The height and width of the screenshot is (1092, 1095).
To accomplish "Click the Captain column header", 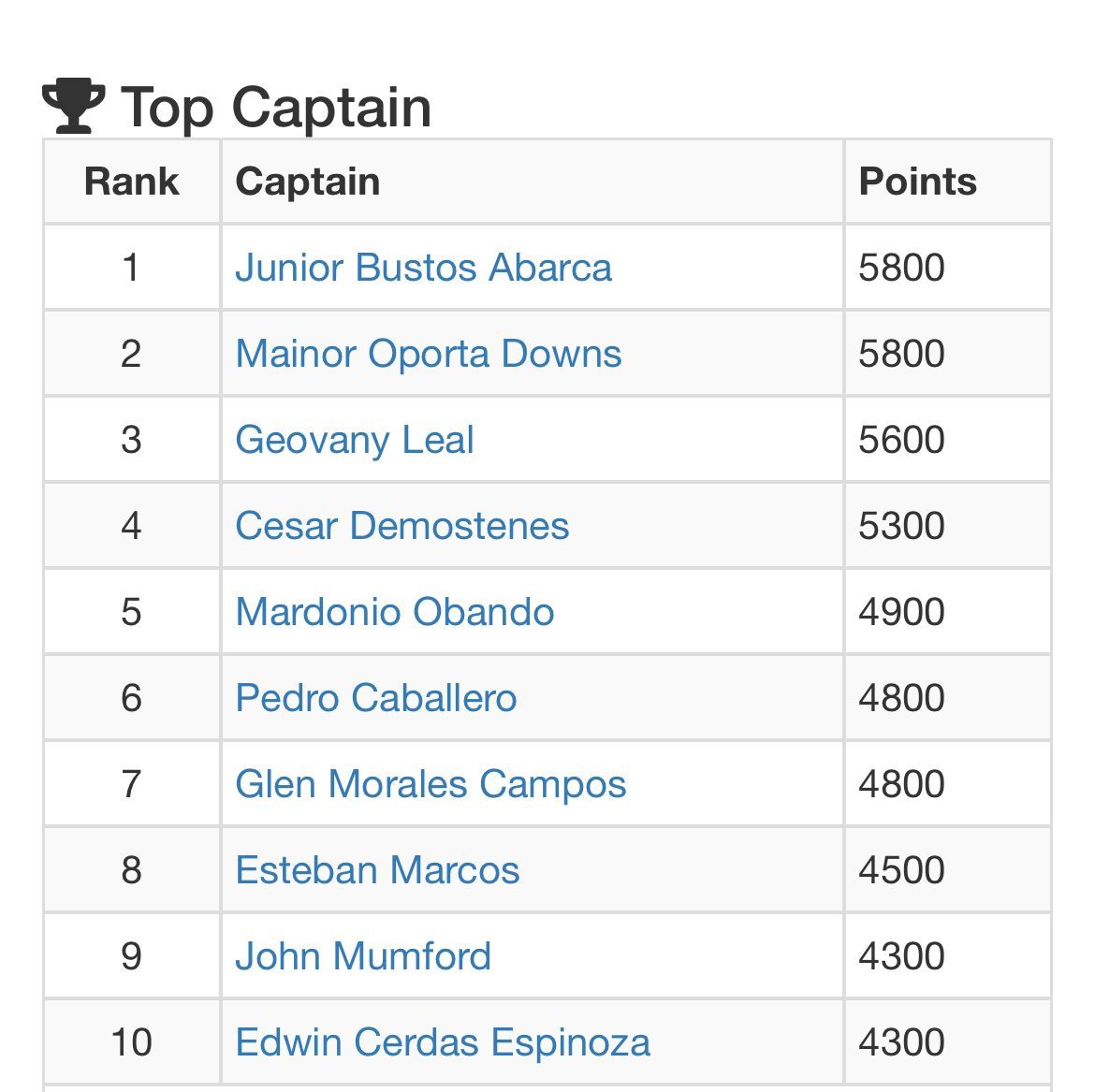I will [x=308, y=182].
